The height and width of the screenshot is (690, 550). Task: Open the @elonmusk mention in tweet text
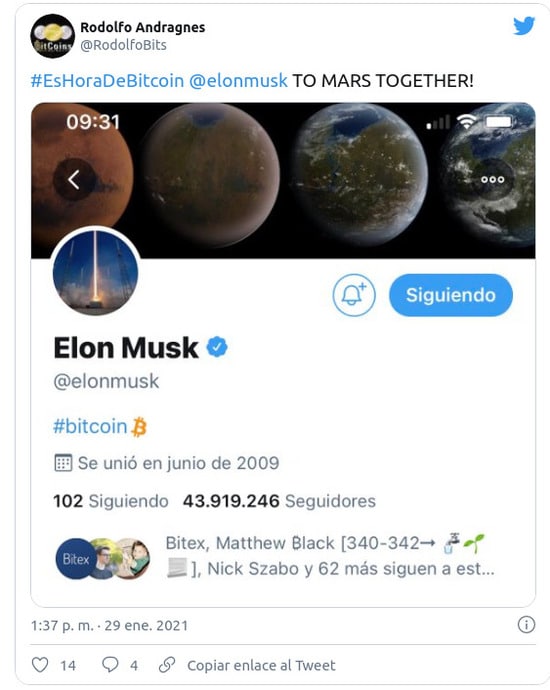pos(238,81)
